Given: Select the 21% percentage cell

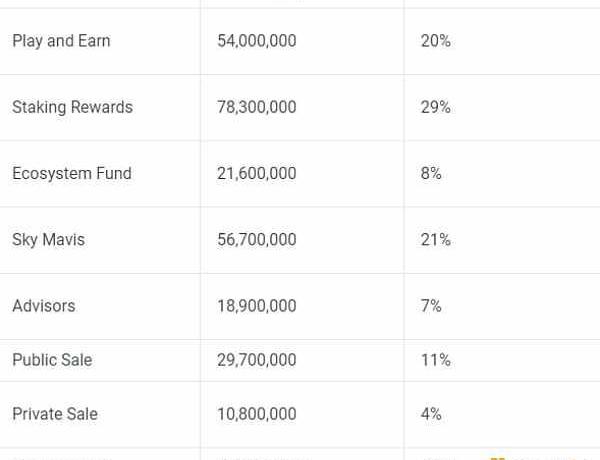Looking at the screenshot, I should tap(435, 240).
